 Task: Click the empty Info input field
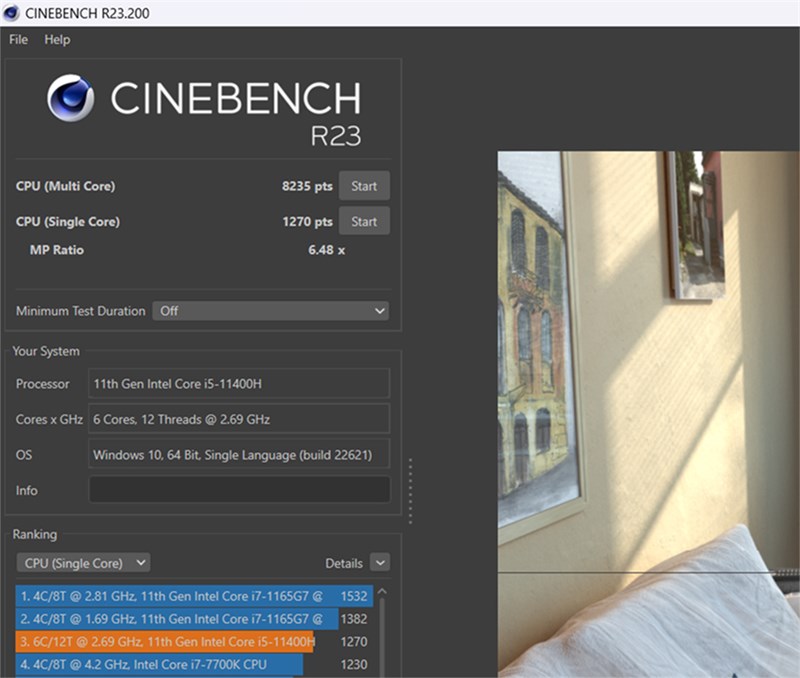pos(239,490)
